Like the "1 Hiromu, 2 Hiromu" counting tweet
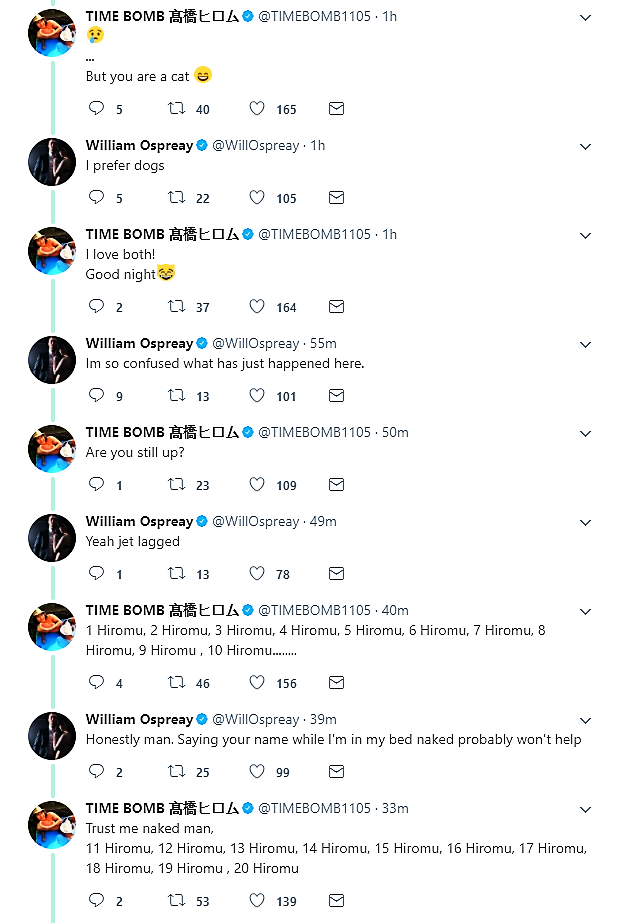The height and width of the screenshot is (923, 622). coord(257,683)
